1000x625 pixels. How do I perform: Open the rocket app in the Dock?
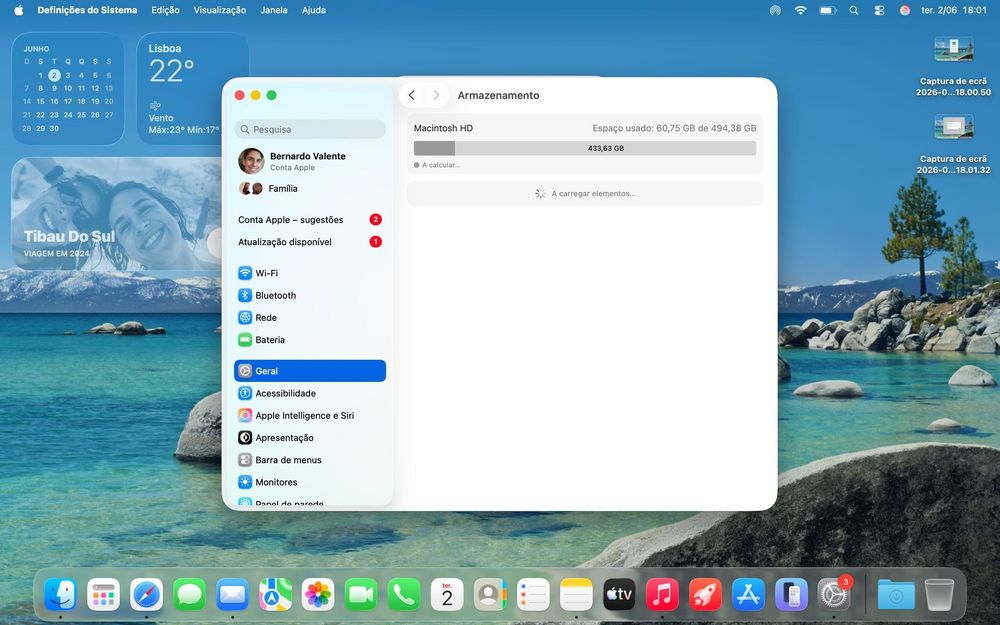[705, 594]
